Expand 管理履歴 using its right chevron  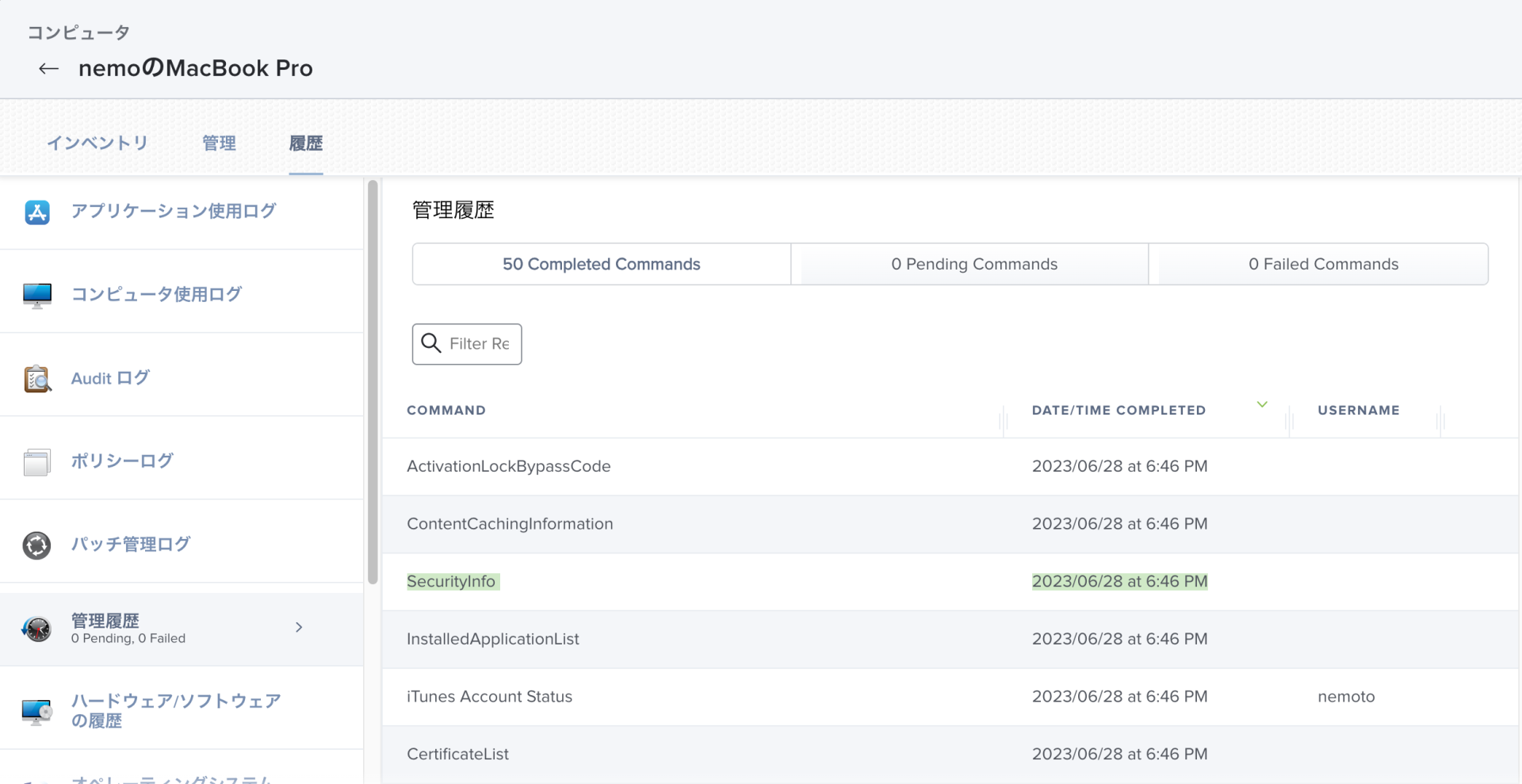click(299, 627)
